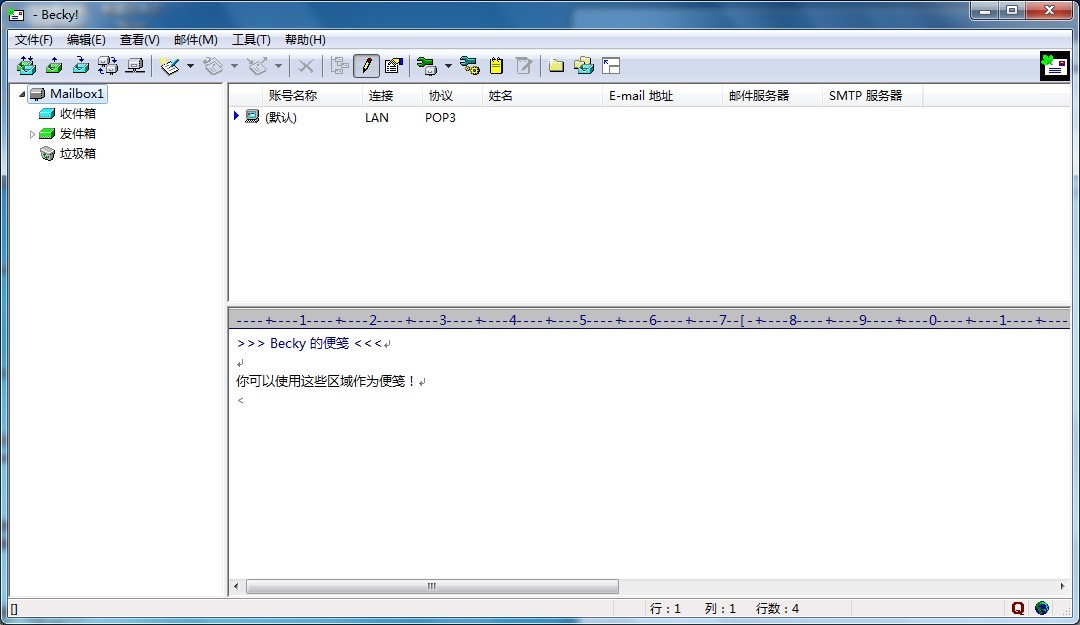Viewport: 1080px width, 625px height.
Task: Click the red Q status bar icon
Action: (x=1018, y=608)
